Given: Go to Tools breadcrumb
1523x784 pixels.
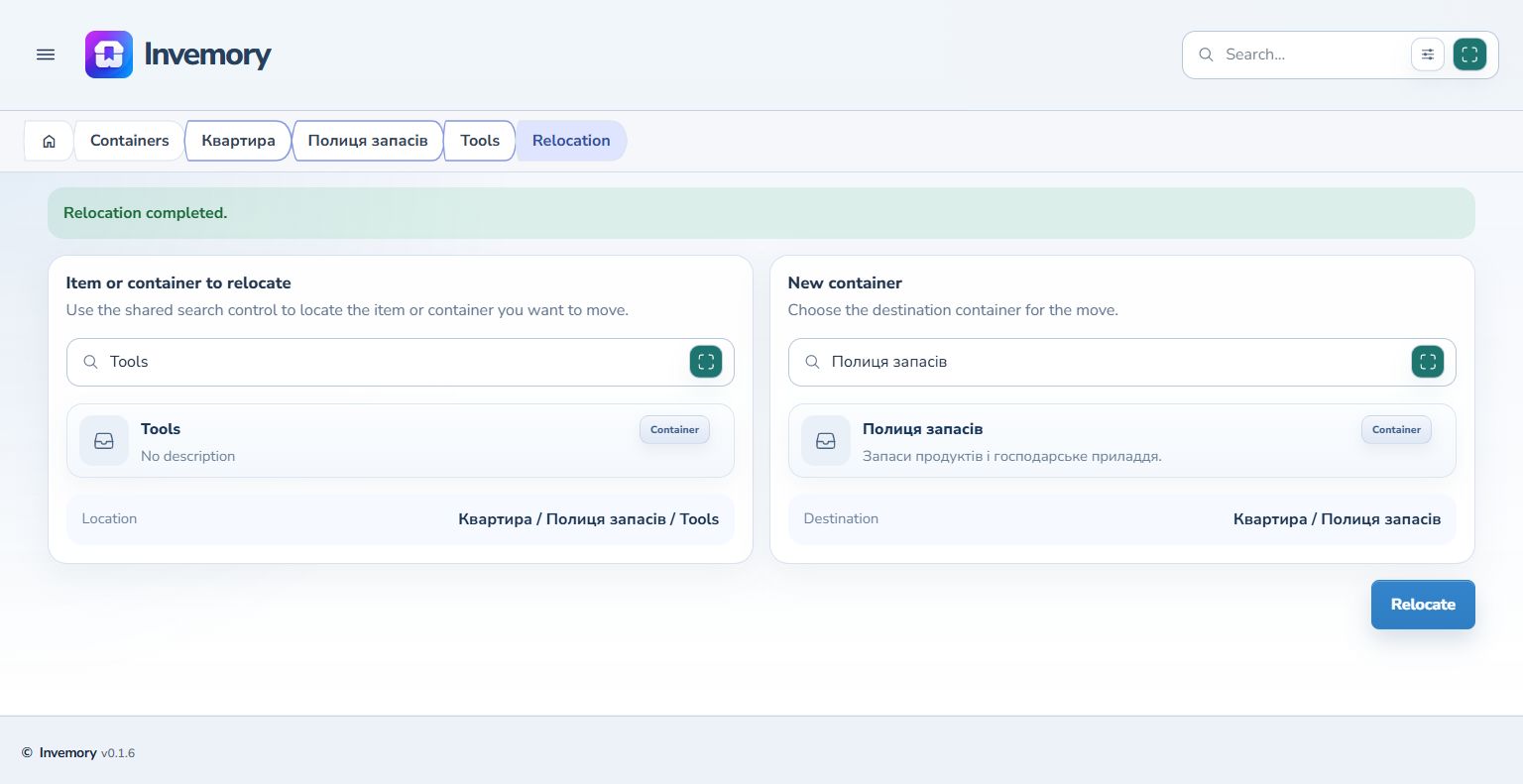Looking at the screenshot, I should (x=480, y=141).
